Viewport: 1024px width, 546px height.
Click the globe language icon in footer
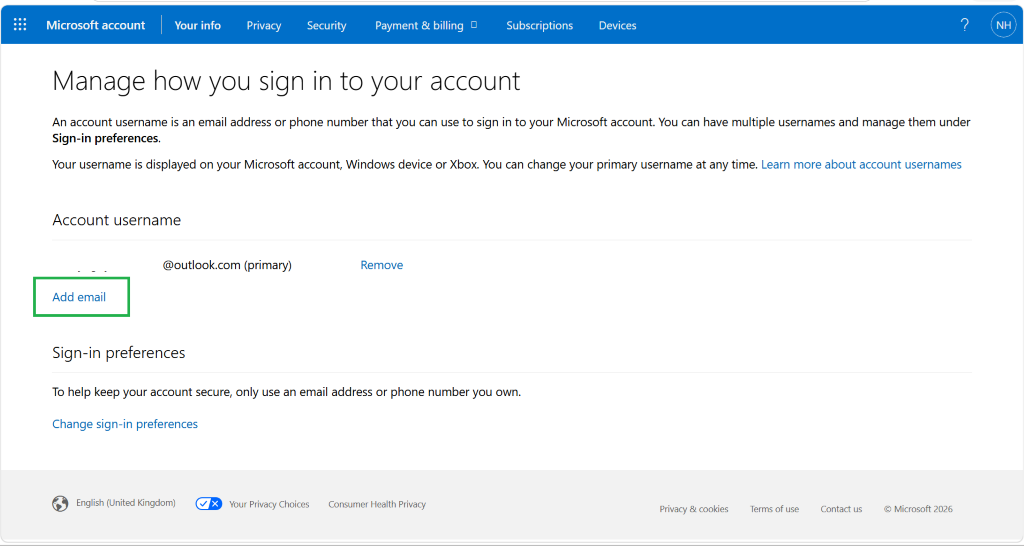60,504
